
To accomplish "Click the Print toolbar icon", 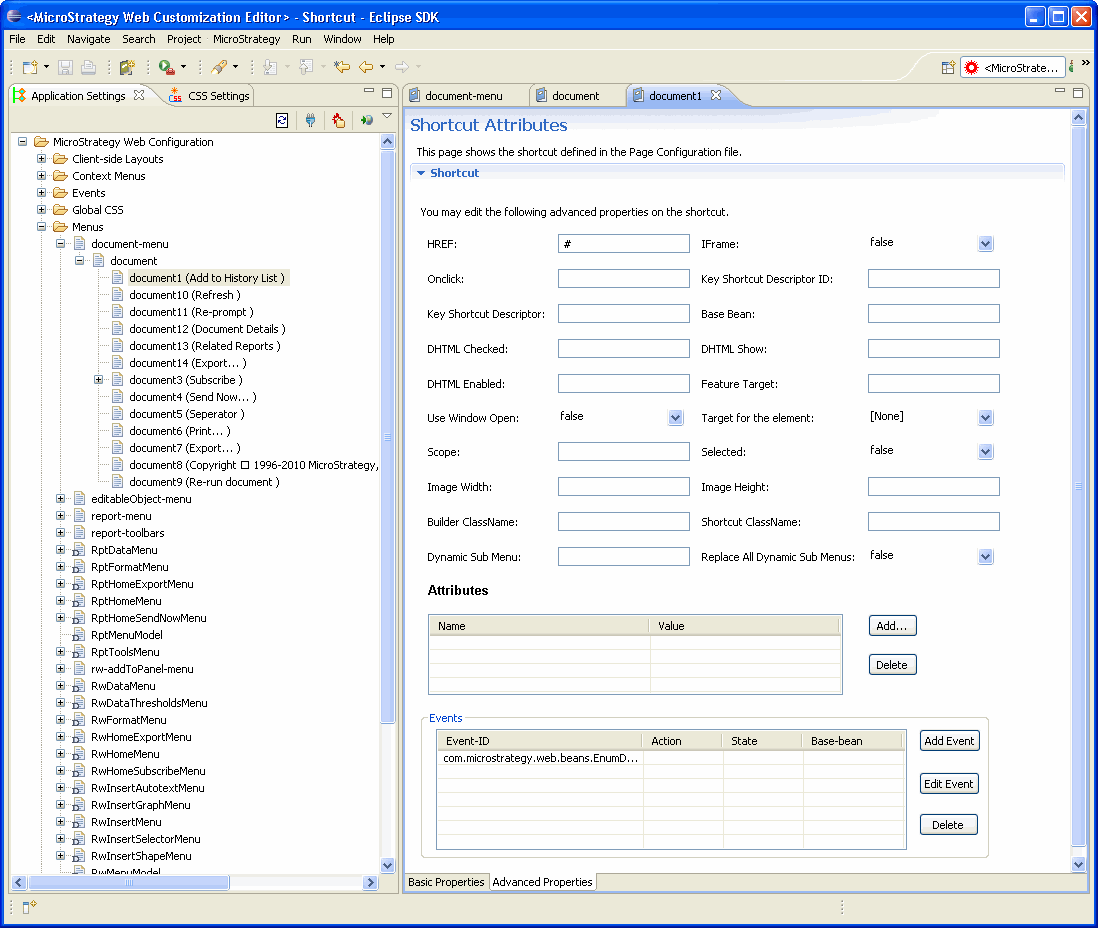I will point(88,67).
